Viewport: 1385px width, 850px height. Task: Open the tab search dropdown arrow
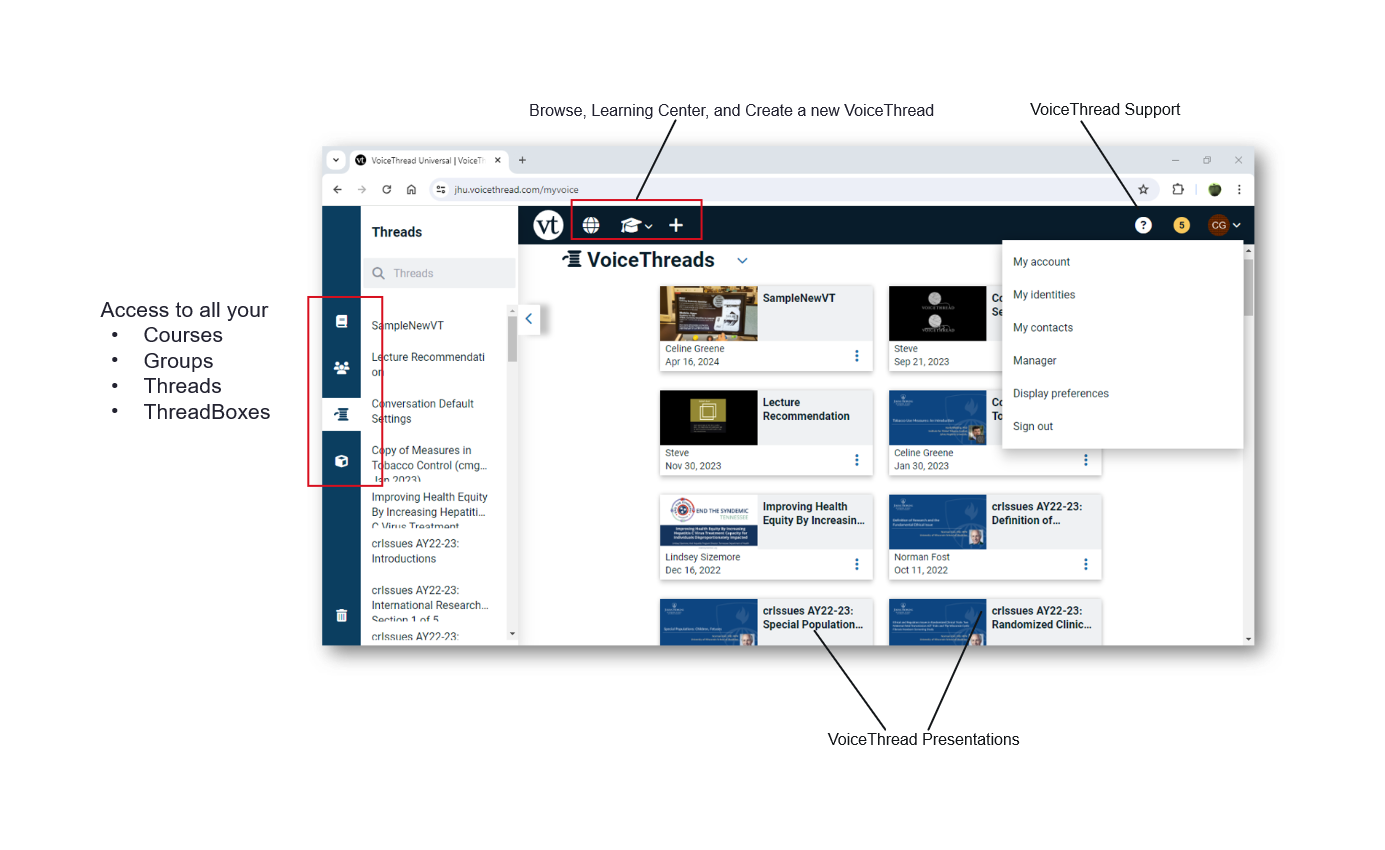click(336, 160)
